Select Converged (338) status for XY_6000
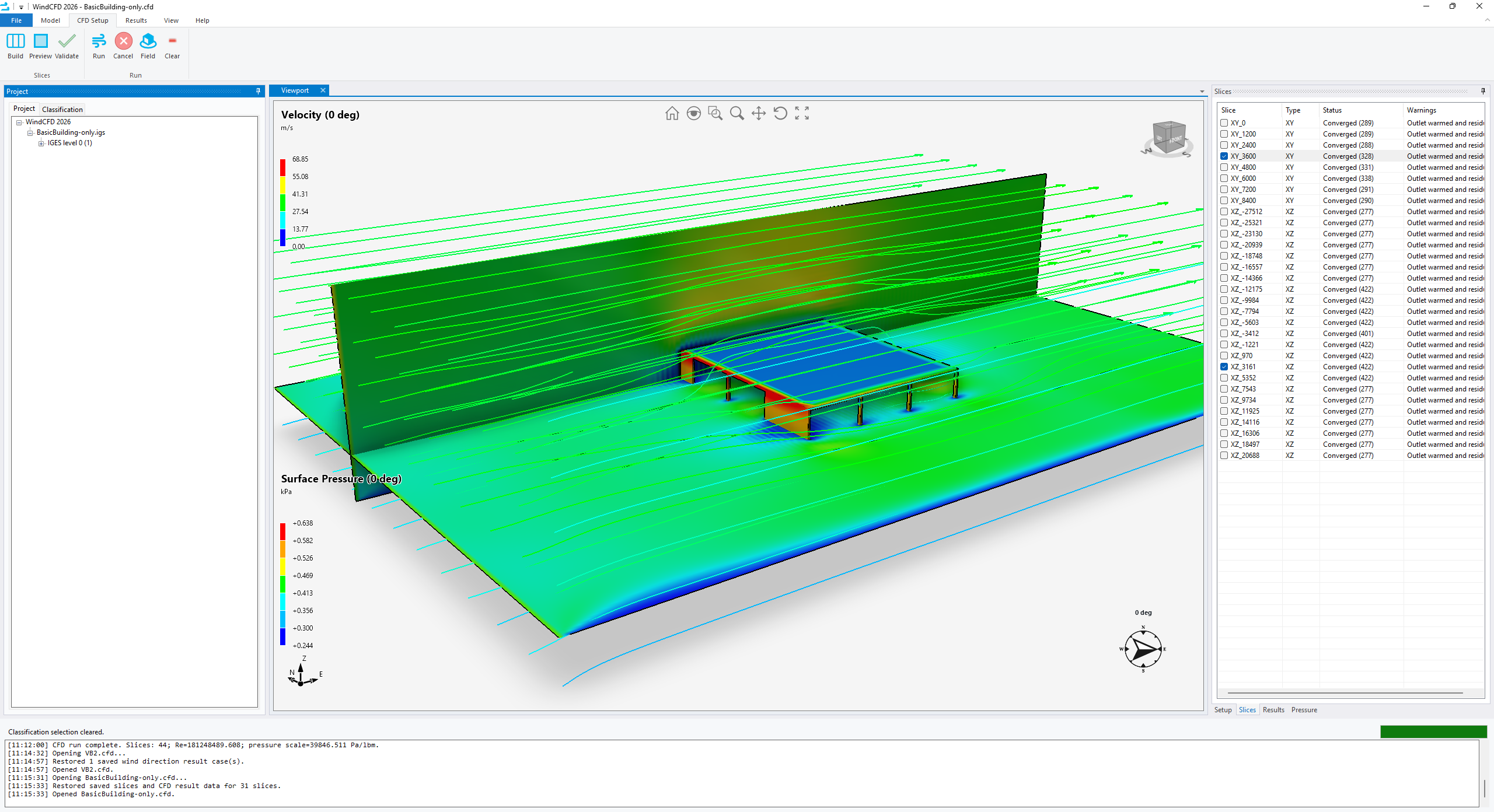Viewport: 1494px width, 812px height. point(1348,178)
